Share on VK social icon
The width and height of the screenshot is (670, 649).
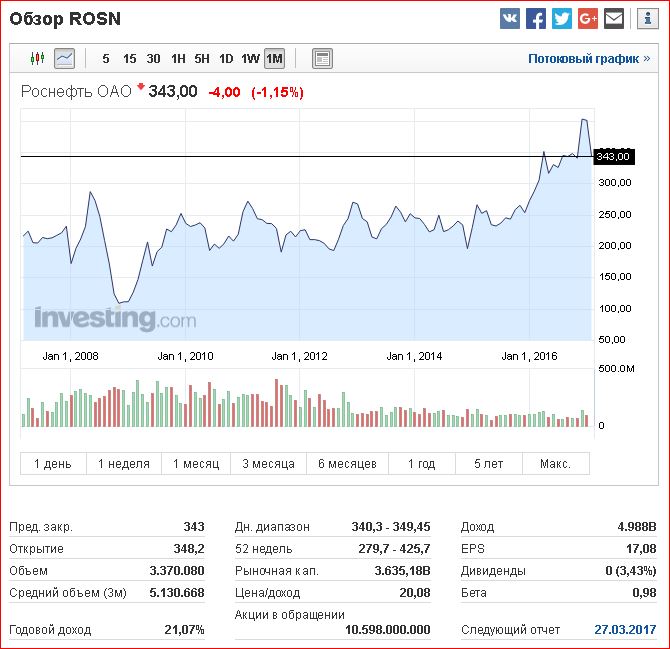[510, 19]
